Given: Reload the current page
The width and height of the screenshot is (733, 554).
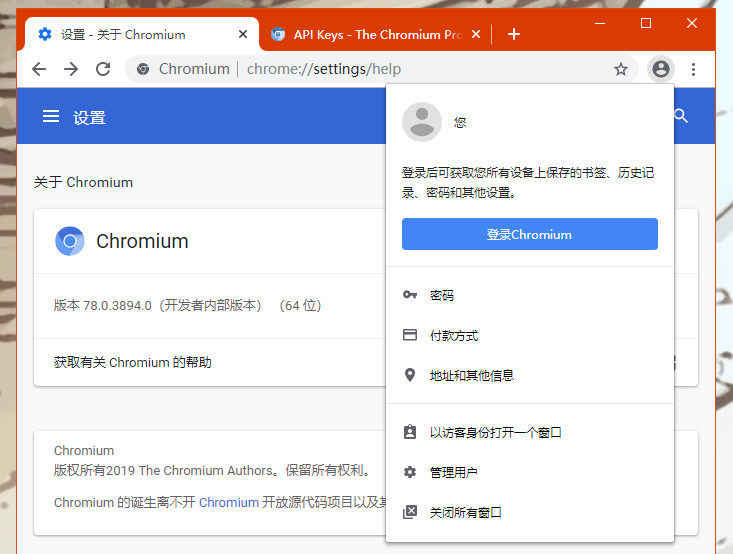Looking at the screenshot, I should point(103,69).
